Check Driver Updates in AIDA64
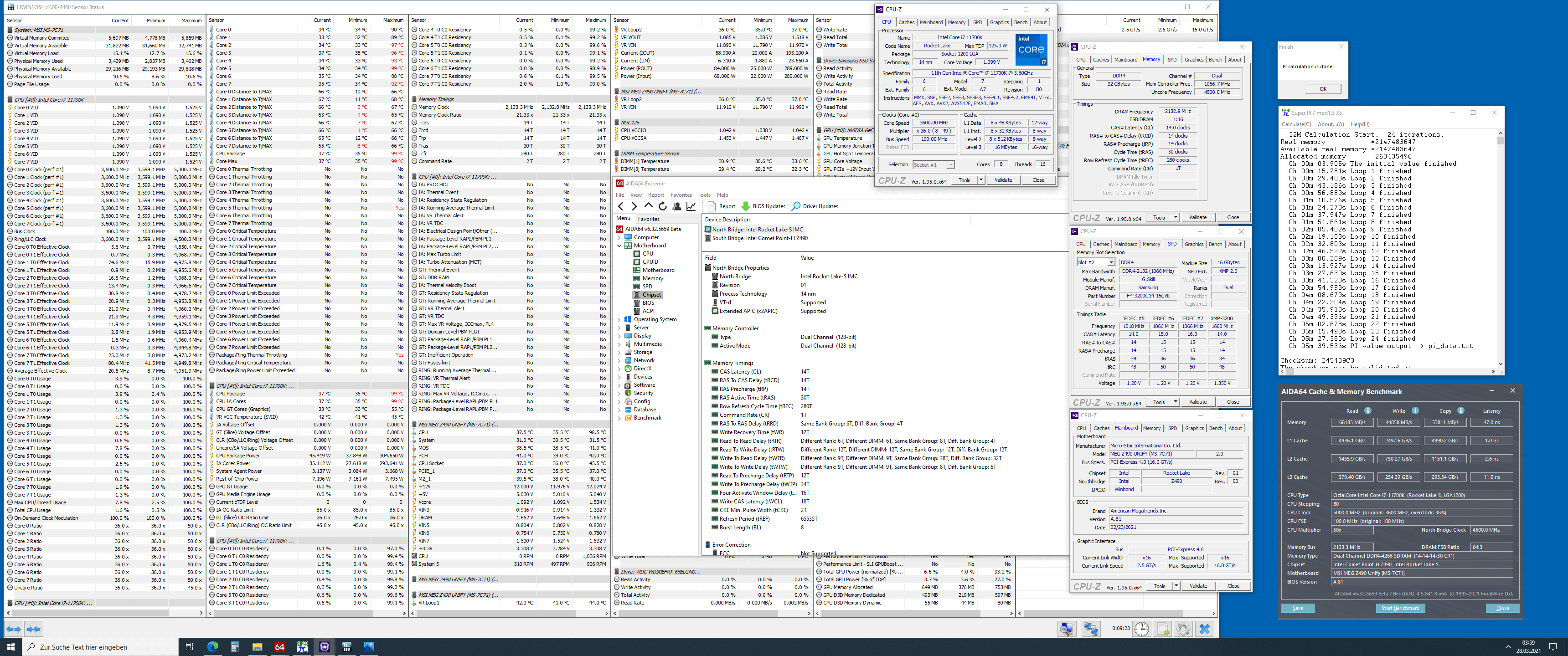Viewport: 1568px width, 656px height. (x=815, y=206)
